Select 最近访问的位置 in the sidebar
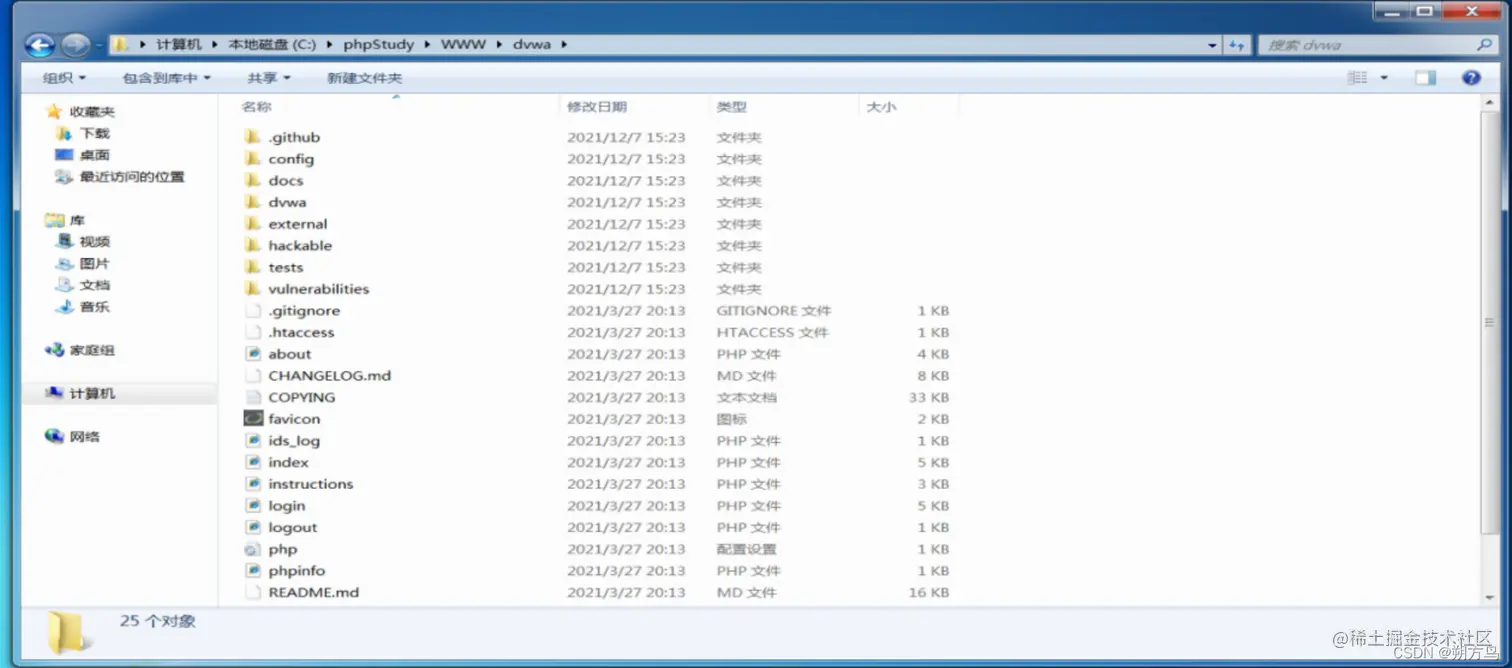 point(132,177)
